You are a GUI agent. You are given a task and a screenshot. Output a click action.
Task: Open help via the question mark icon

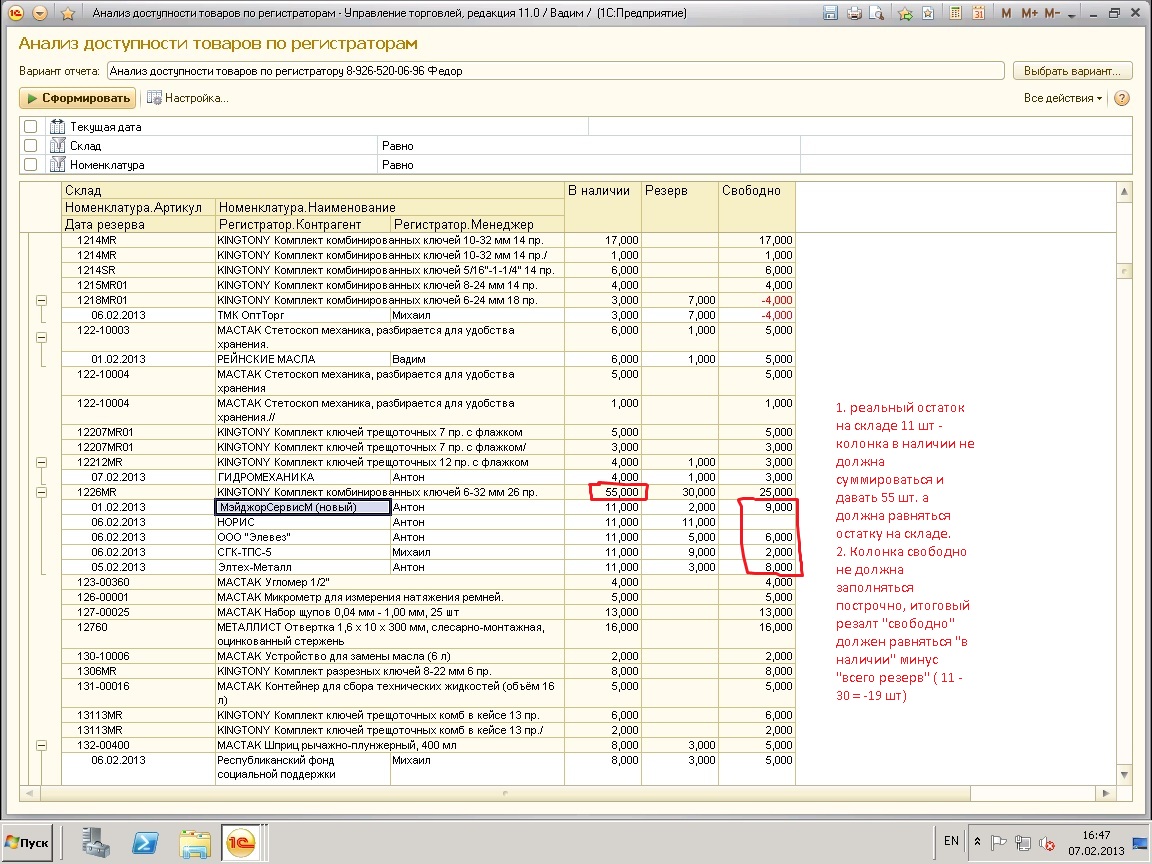(x=1121, y=98)
